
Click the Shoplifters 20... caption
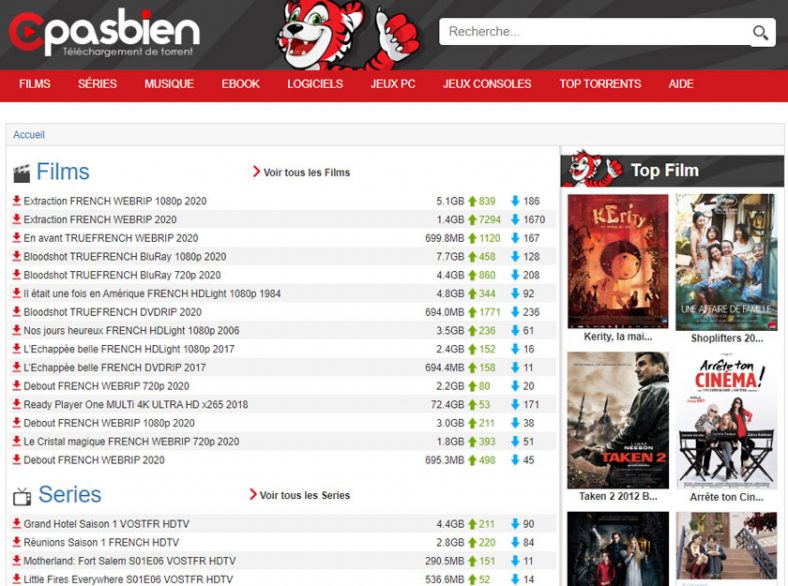coord(727,338)
